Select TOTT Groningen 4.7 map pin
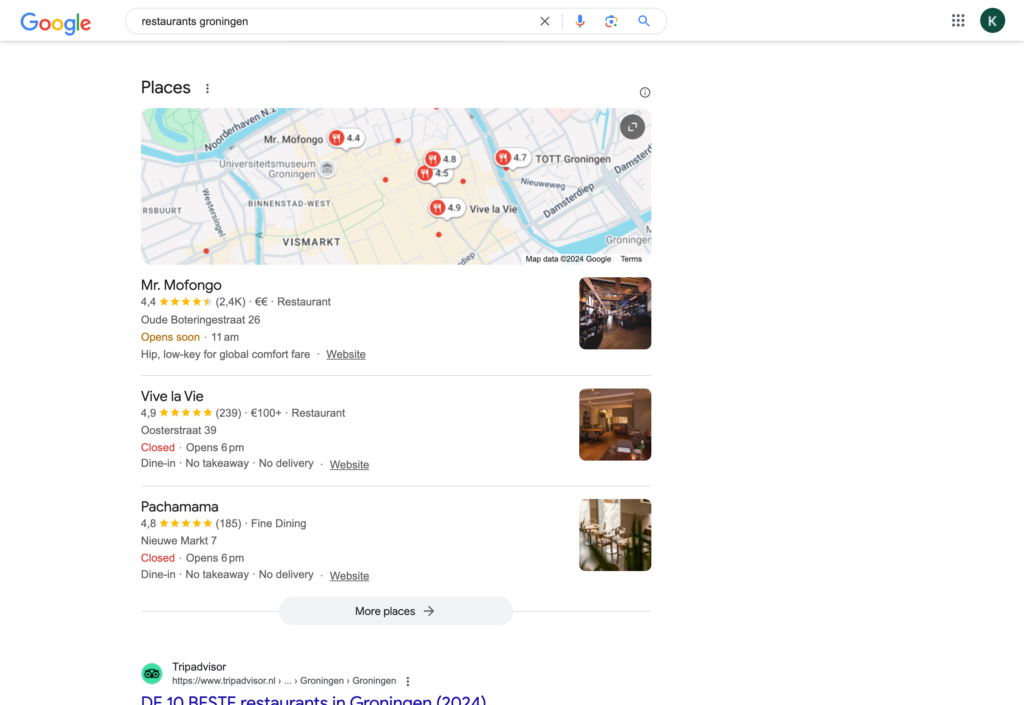 511,157
